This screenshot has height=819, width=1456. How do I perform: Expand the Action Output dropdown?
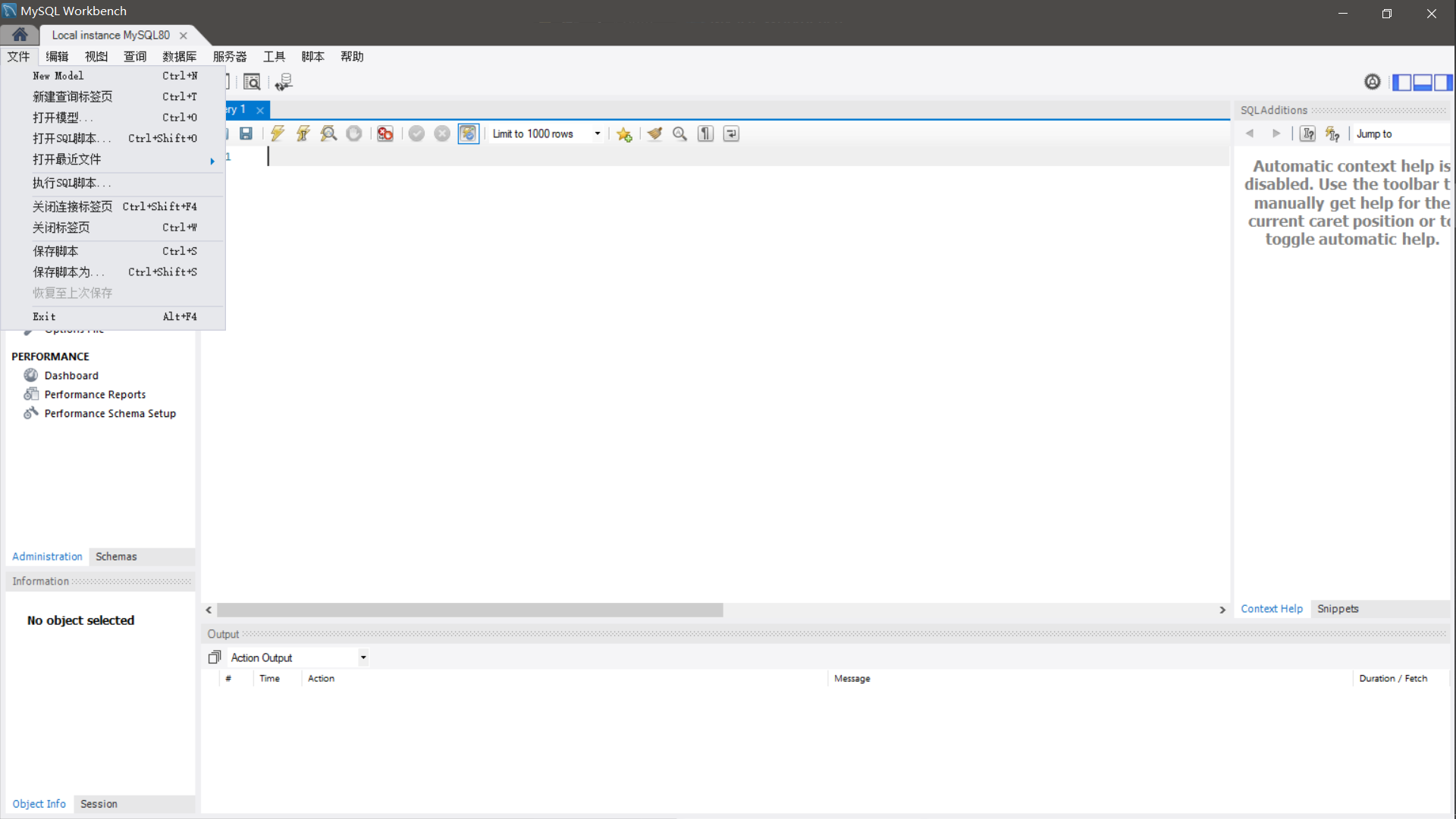click(363, 657)
